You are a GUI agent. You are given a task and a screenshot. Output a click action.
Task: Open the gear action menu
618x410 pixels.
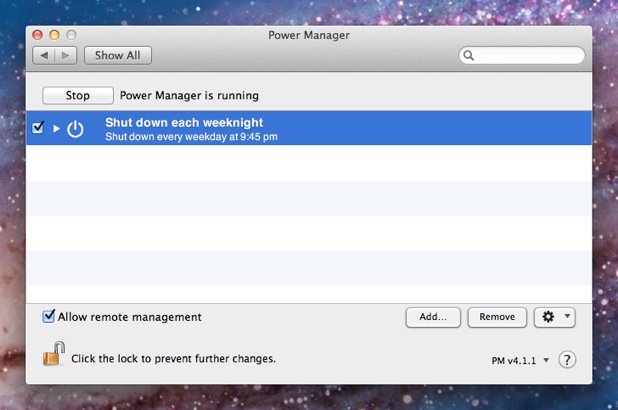(555, 317)
